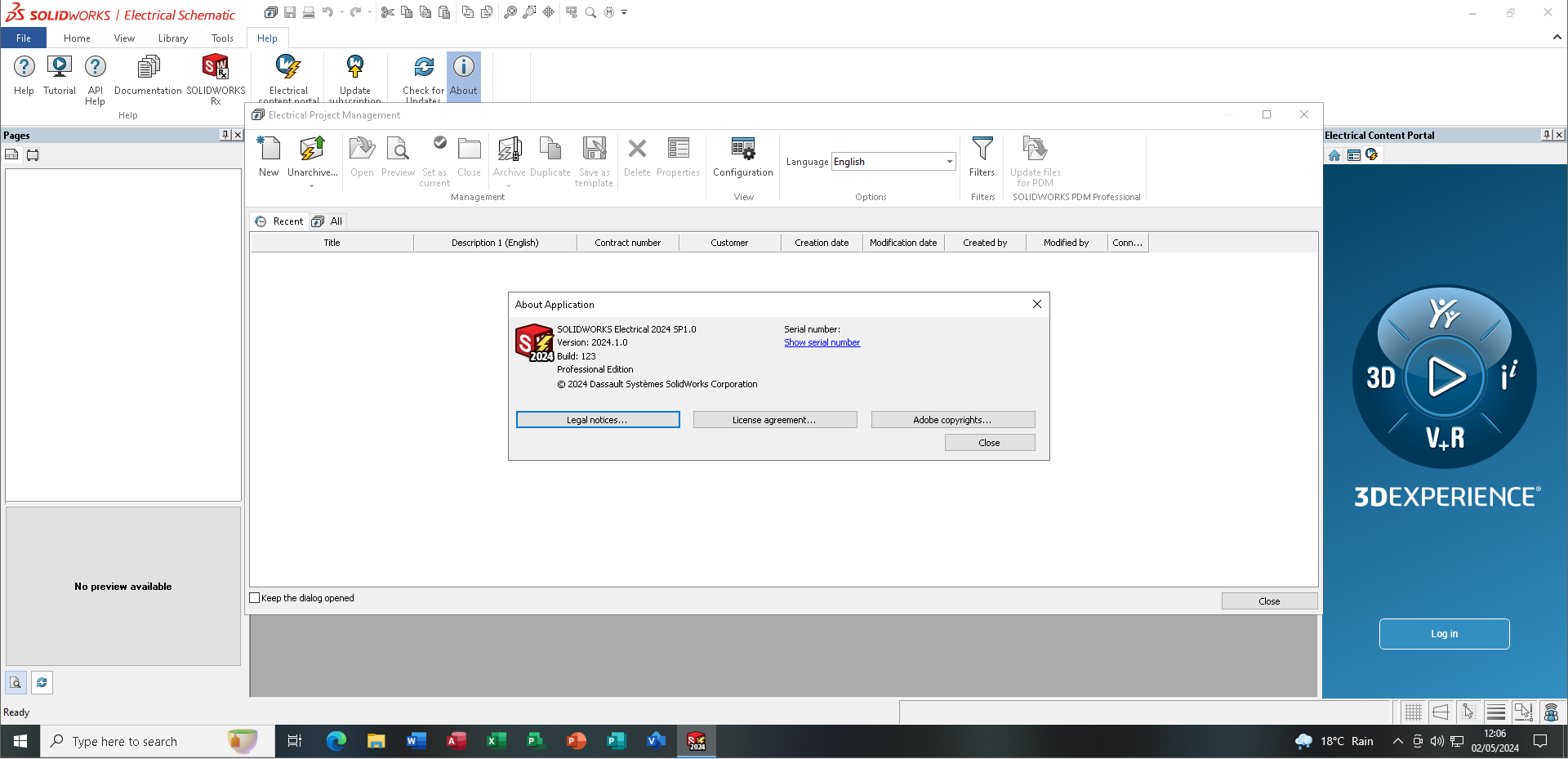Click the Update subscription icon
Viewport: 1568px width, 759px height.
click(354, 67)
